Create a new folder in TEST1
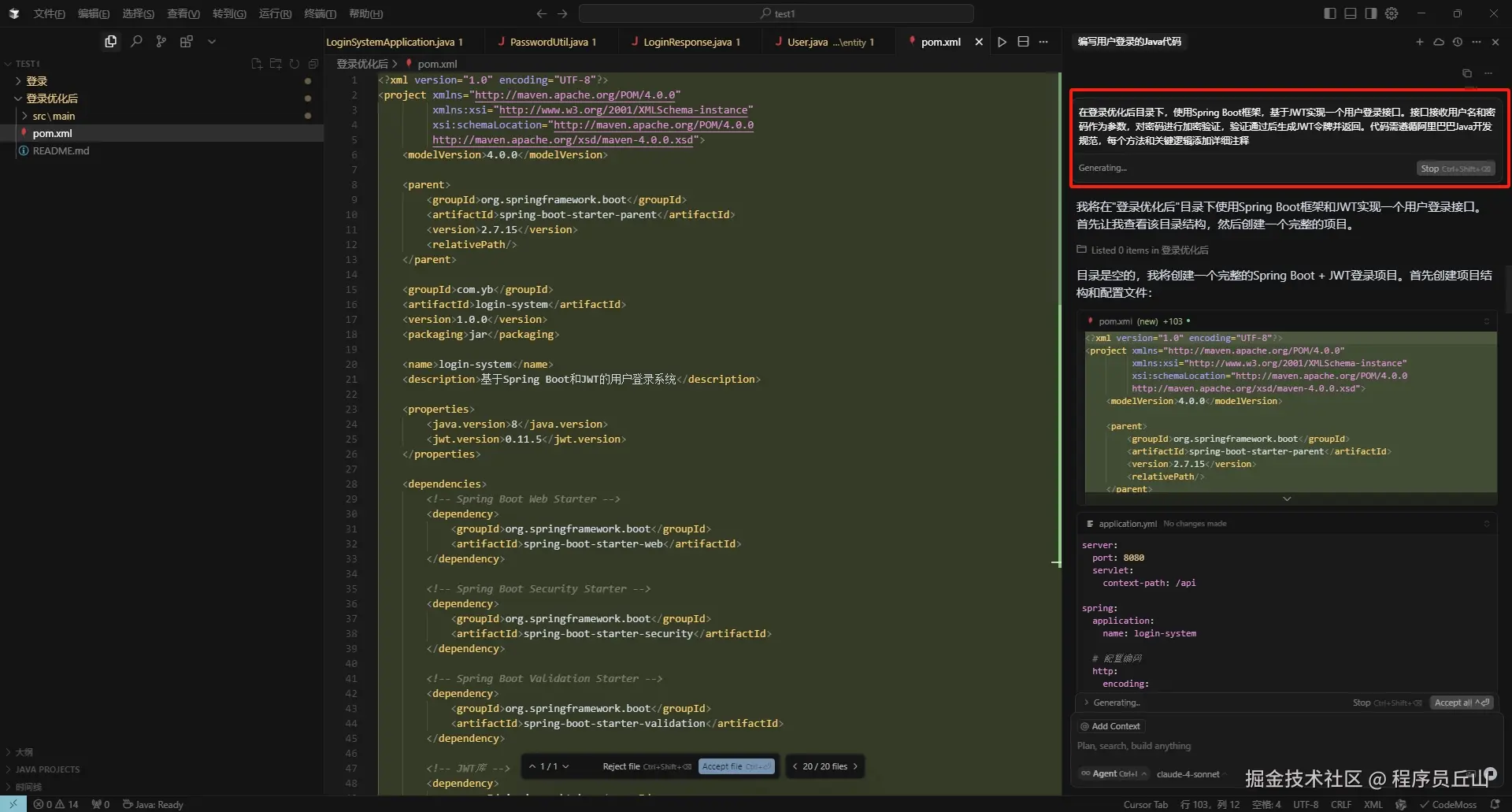This screenshot has height=812, width=1512. click(x=276, y=64)
